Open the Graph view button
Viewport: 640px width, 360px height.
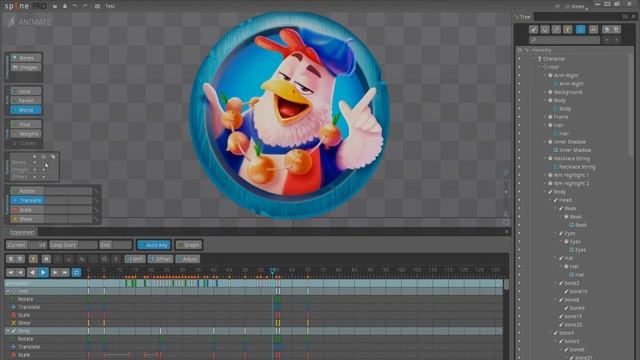tap(189, 245)
